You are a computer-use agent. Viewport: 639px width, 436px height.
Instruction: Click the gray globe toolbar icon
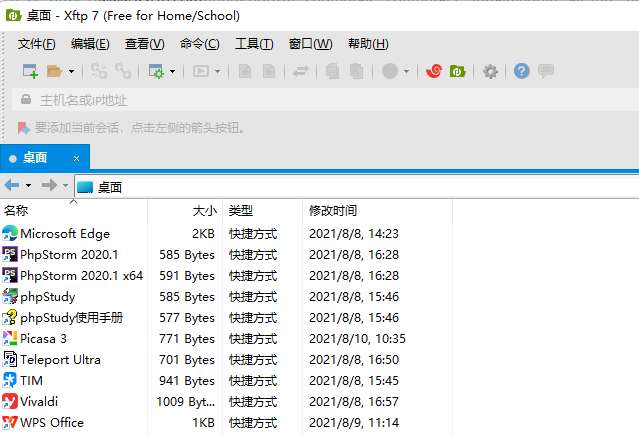point(390,71)
